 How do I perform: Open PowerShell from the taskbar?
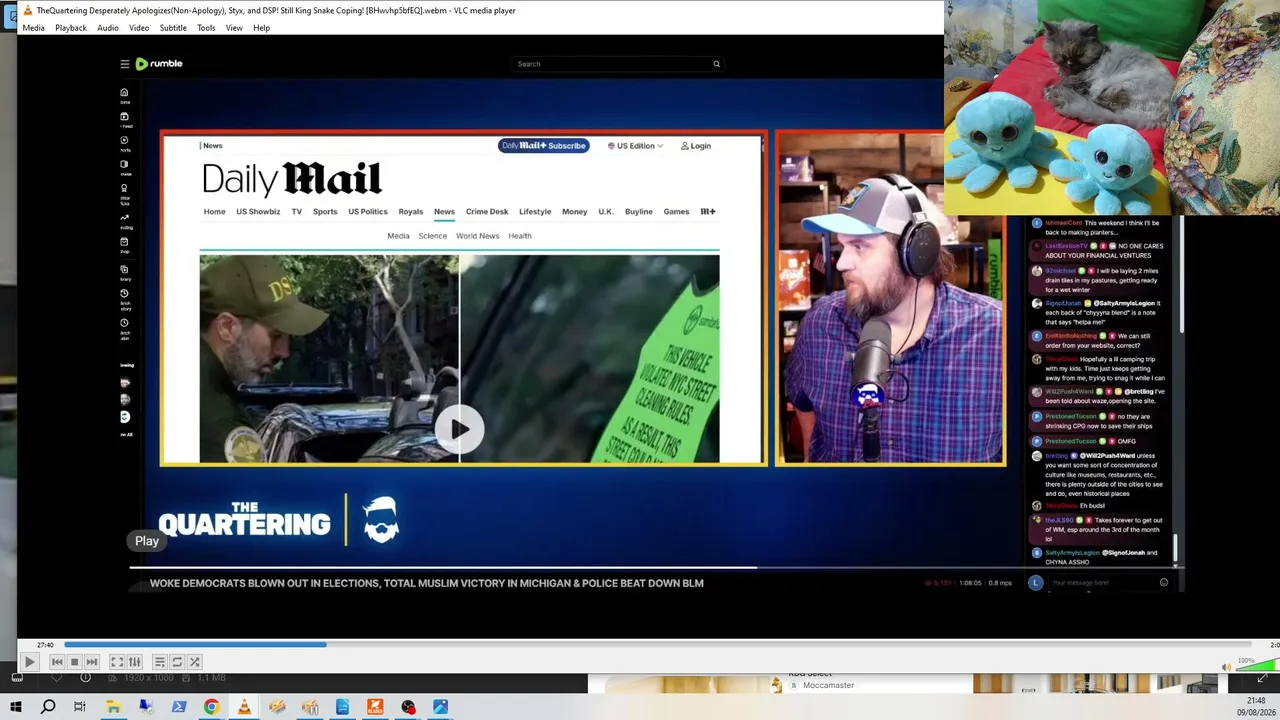tap(179, 707)
